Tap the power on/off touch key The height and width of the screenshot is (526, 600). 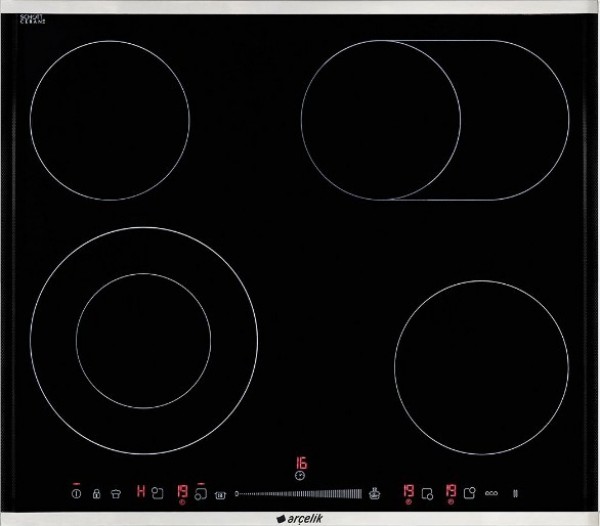pyautogui.click(x=76, y=494)
